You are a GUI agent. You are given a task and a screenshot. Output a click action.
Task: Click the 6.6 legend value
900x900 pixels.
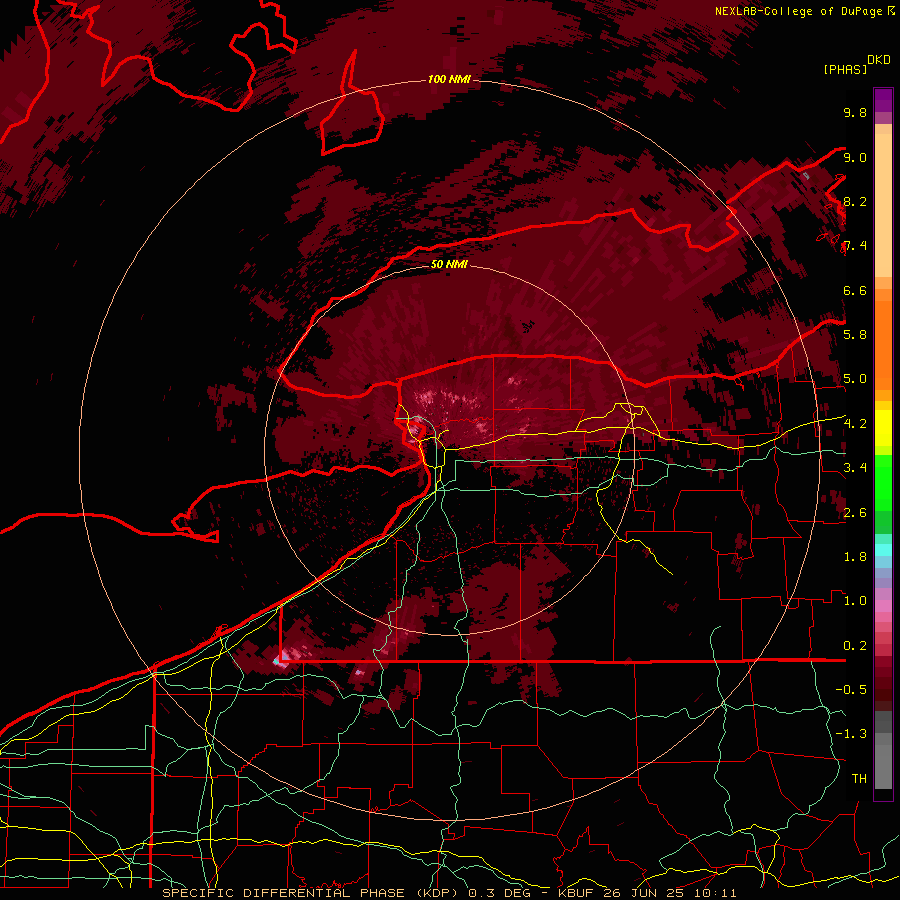[855, 290]
